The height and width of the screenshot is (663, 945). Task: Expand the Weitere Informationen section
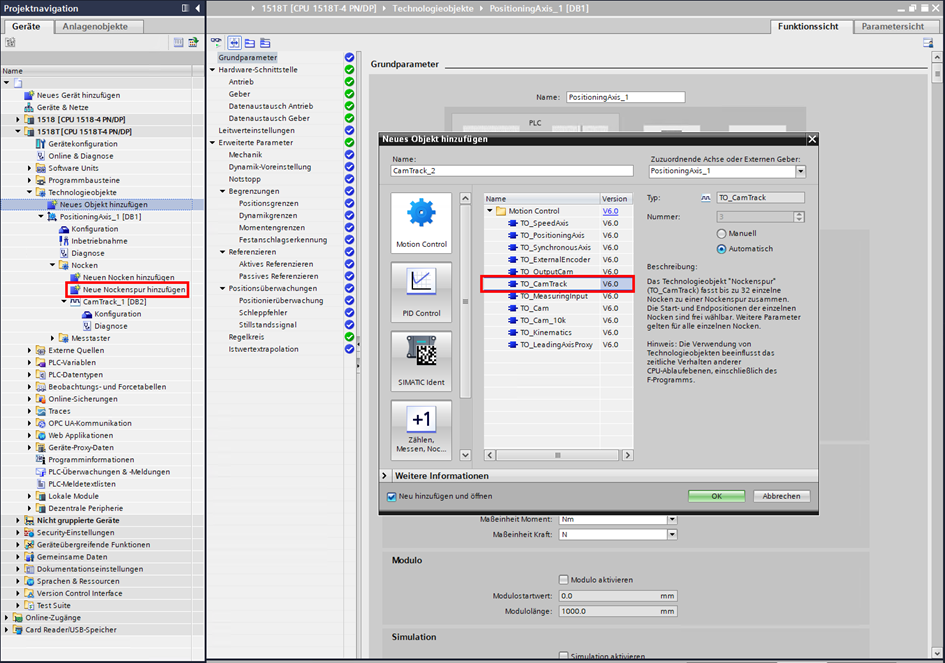pos(387,476)
